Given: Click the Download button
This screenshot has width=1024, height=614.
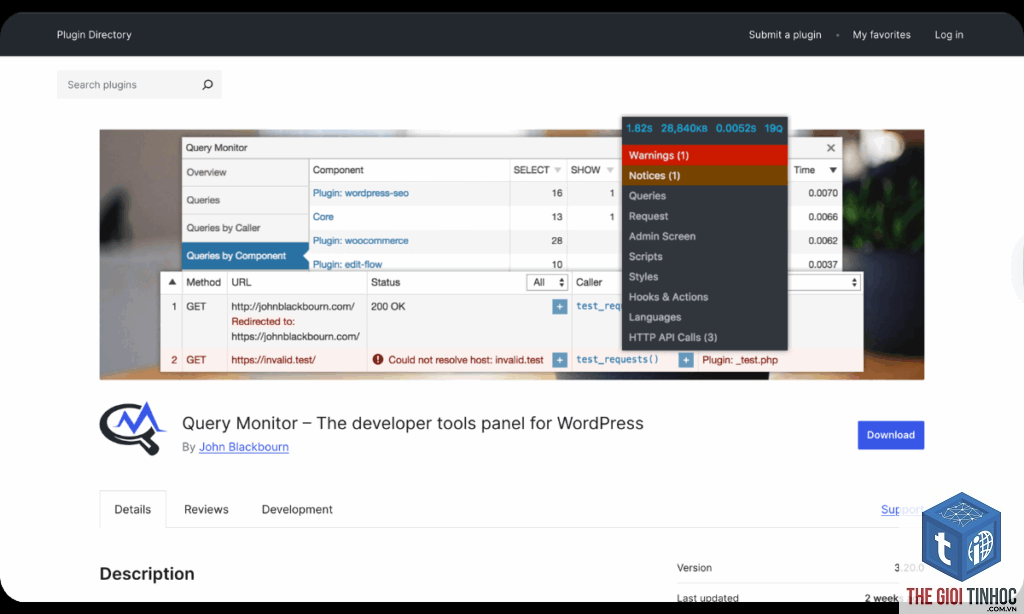Looking at the screenshot, I should coord(891,435).
